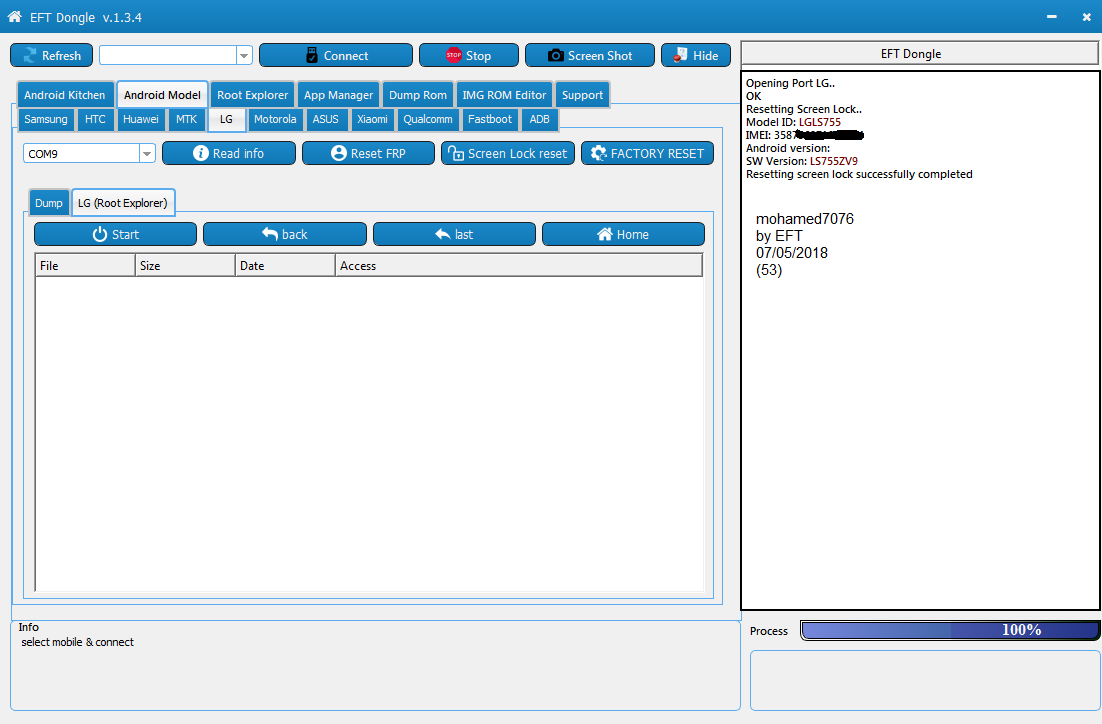Select the Xiaomi brand tab
The image size is (1102, 724).
click(x=372, y=119)
